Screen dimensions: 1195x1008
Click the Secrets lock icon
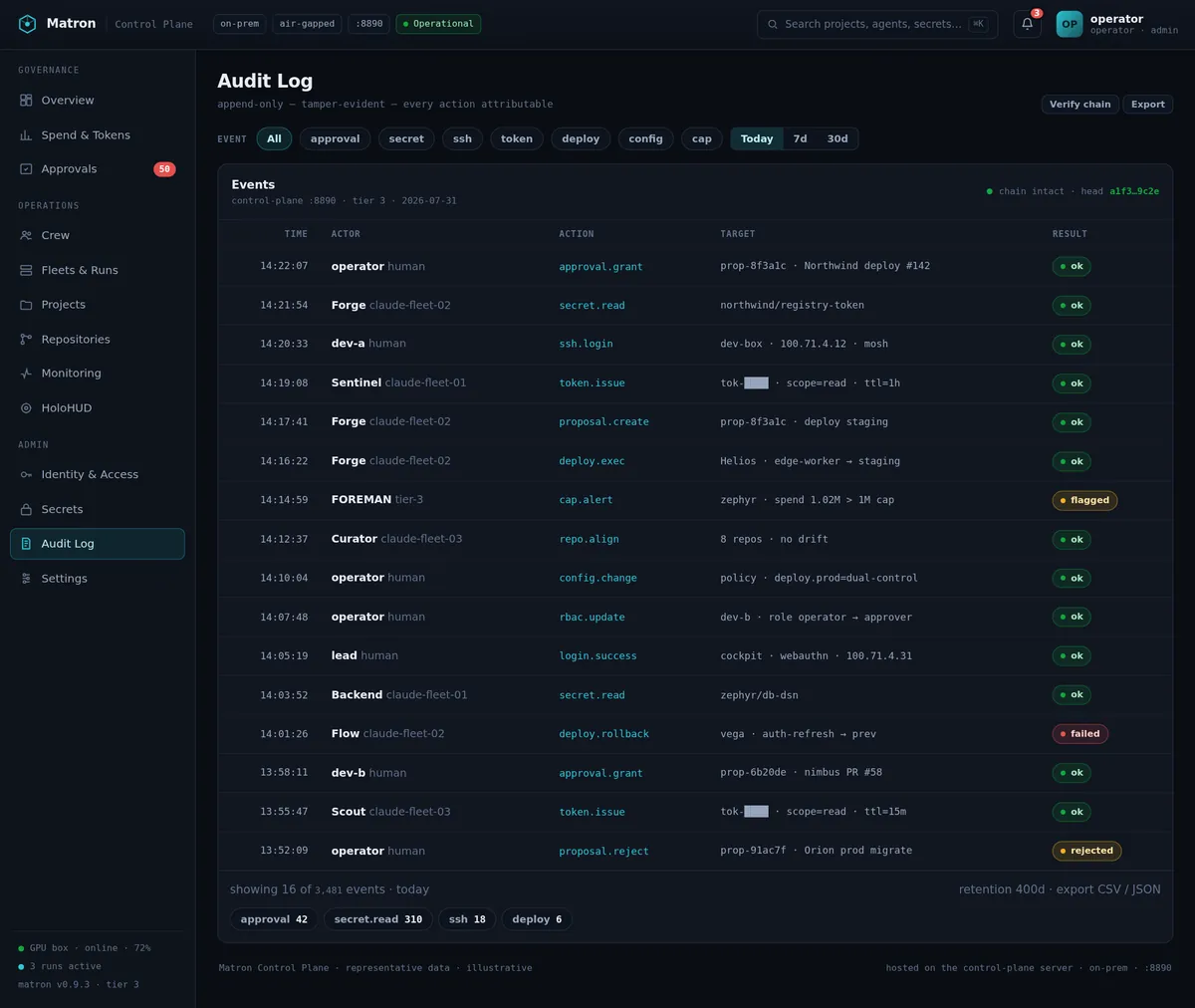click(26, 509)
